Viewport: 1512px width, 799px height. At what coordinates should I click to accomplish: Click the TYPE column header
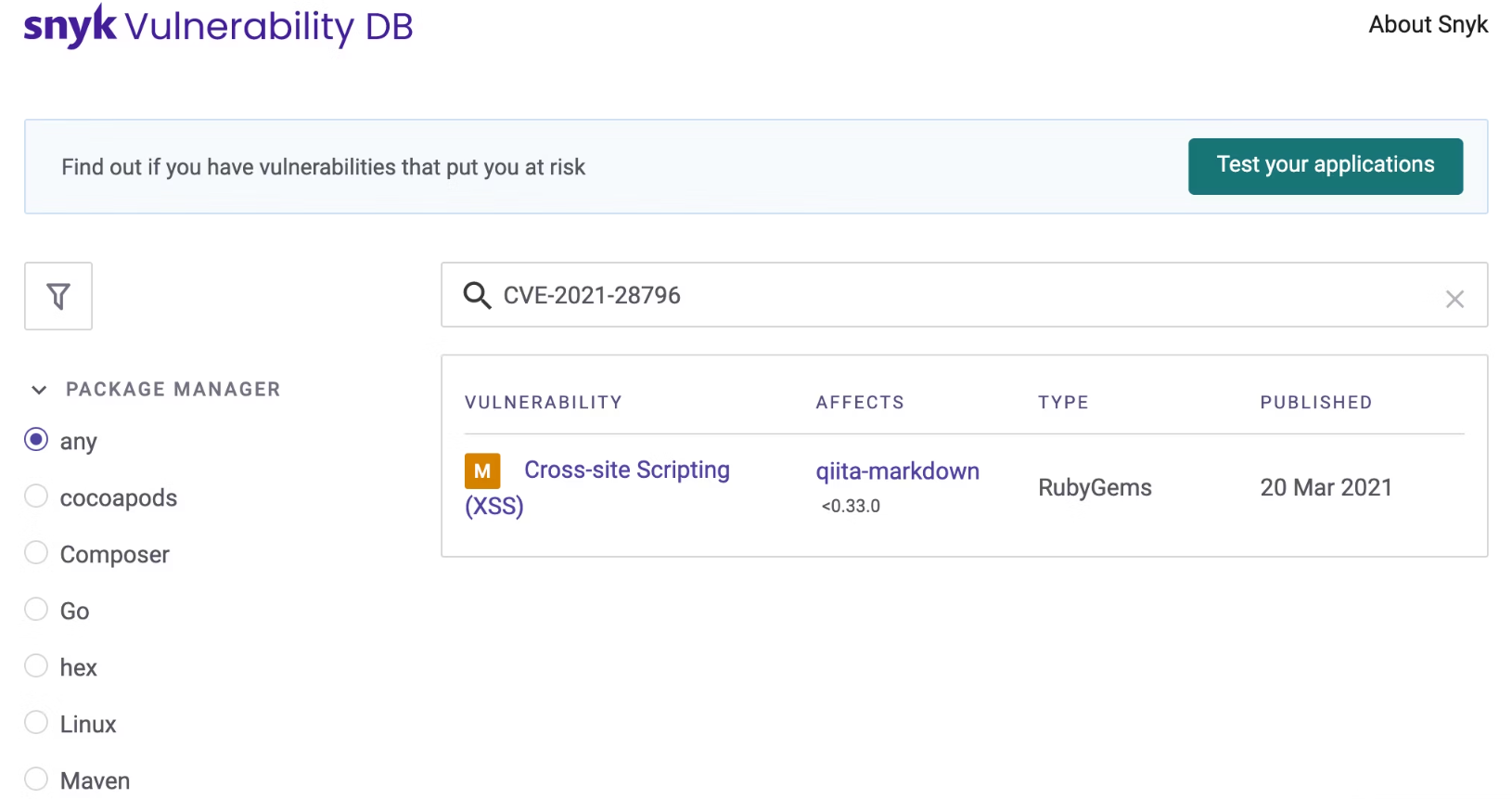pos(1063,403)
